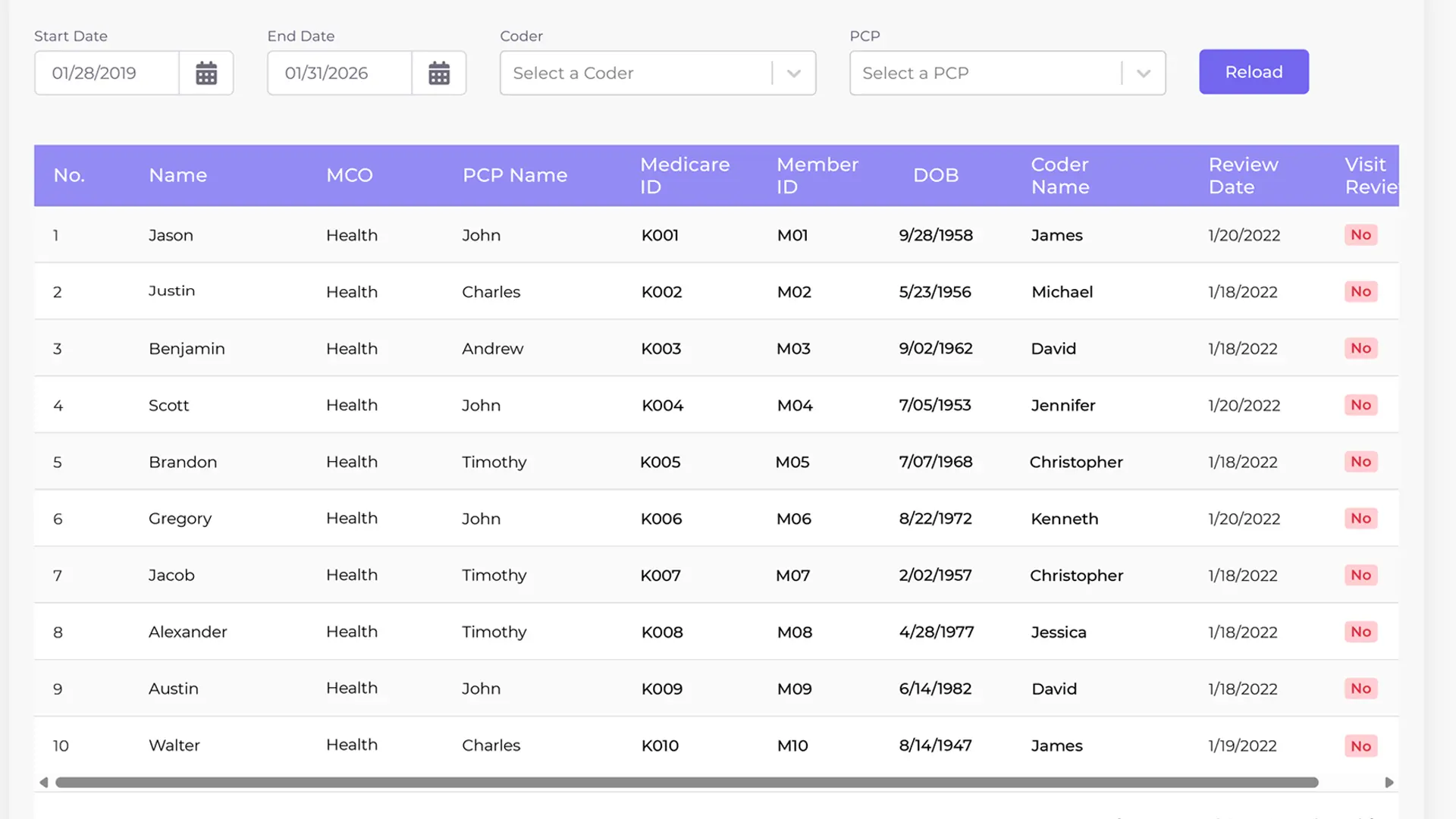This screenshot has width=1456, height=819.
Task: Click the DOB column header
Action: pyautogui.click(x=936, y=175)
